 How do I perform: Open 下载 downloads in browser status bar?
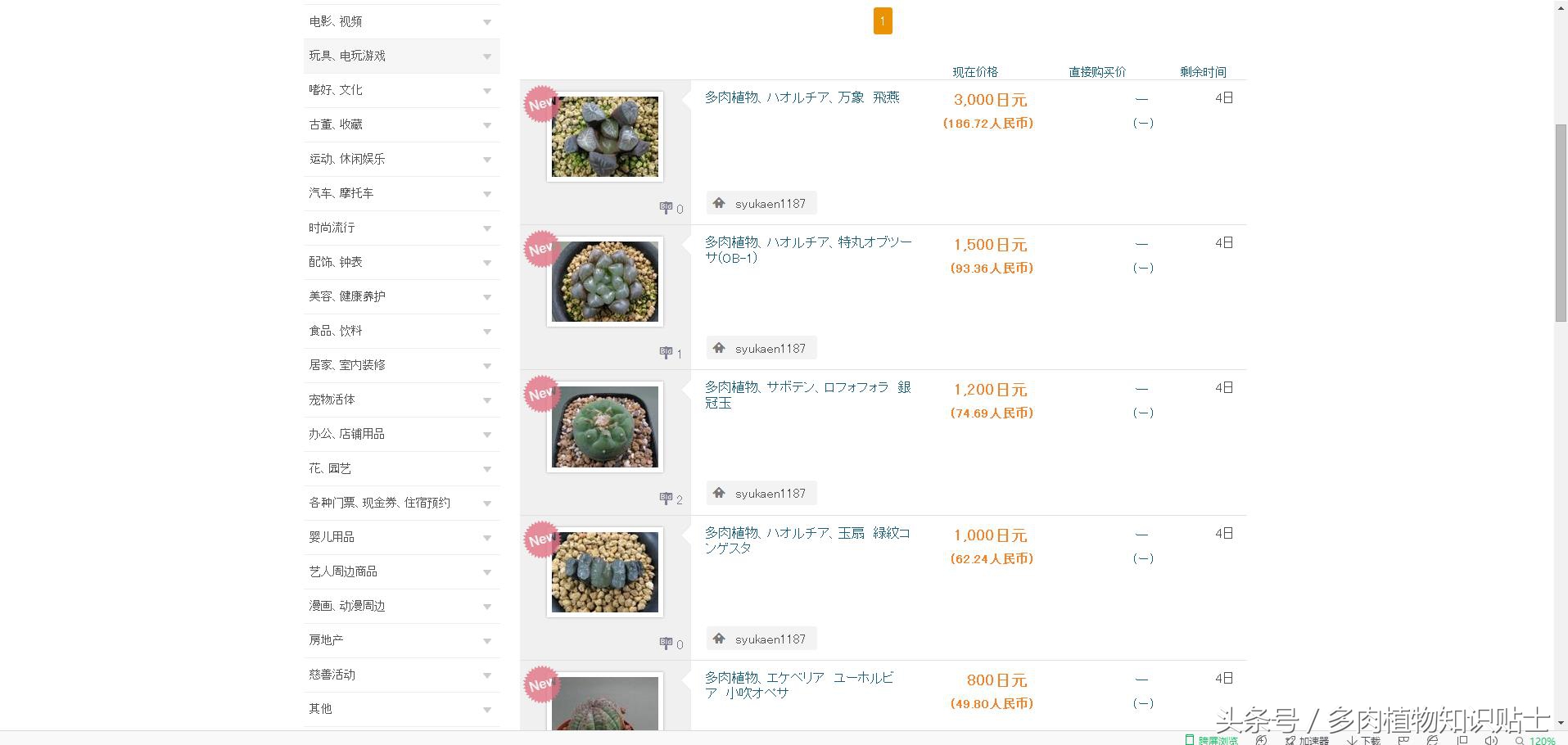coord(1364,740)
